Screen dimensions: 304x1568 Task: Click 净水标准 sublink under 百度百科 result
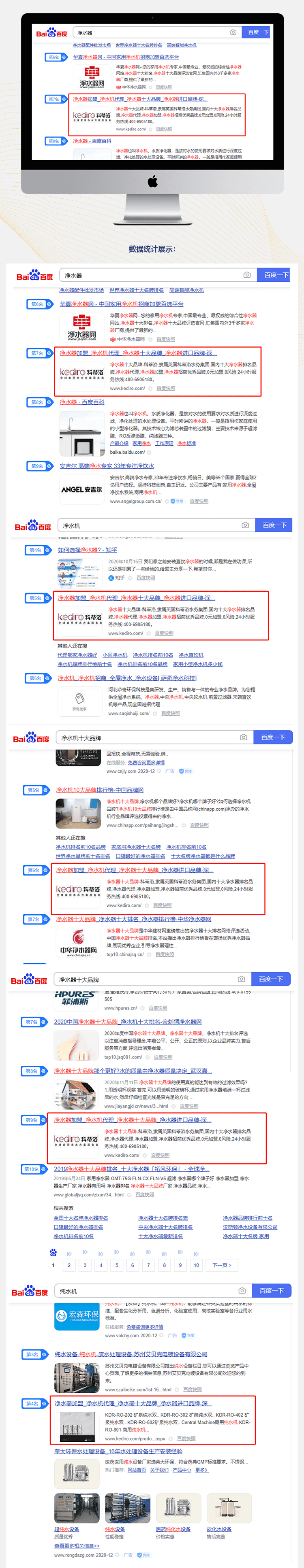(186, 443)
